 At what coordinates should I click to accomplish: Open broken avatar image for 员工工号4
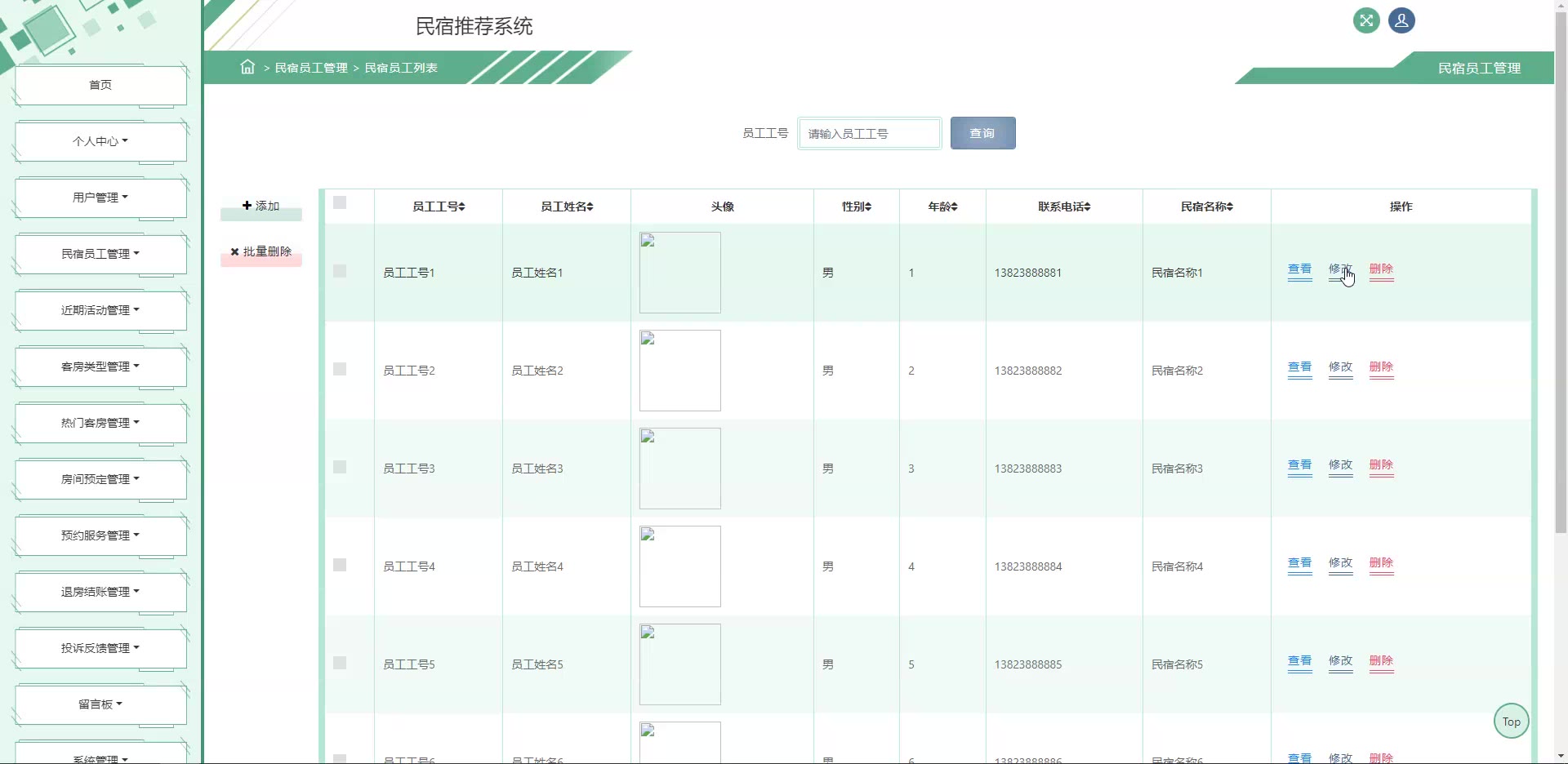coord(680,566)
